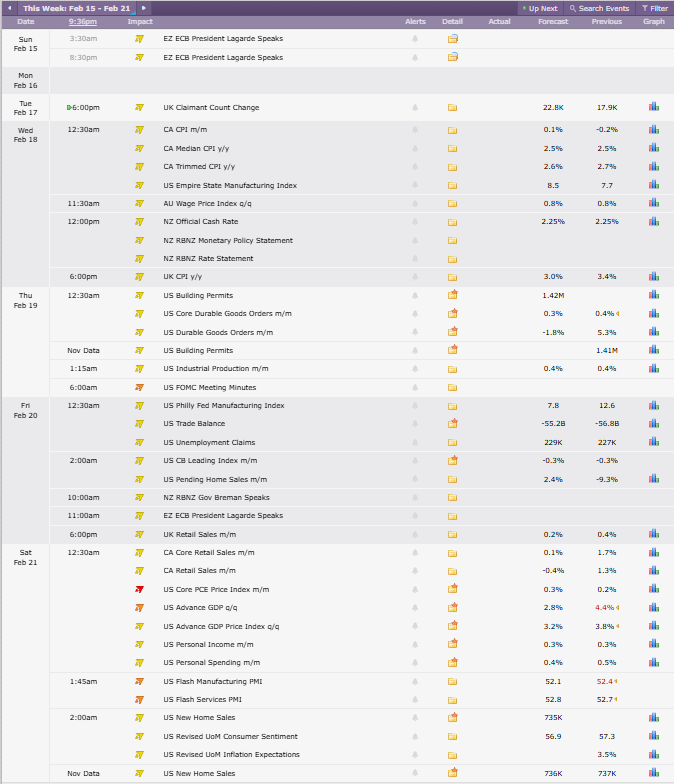Click revision marker next to 52.4 previous

tap(616, 682)
